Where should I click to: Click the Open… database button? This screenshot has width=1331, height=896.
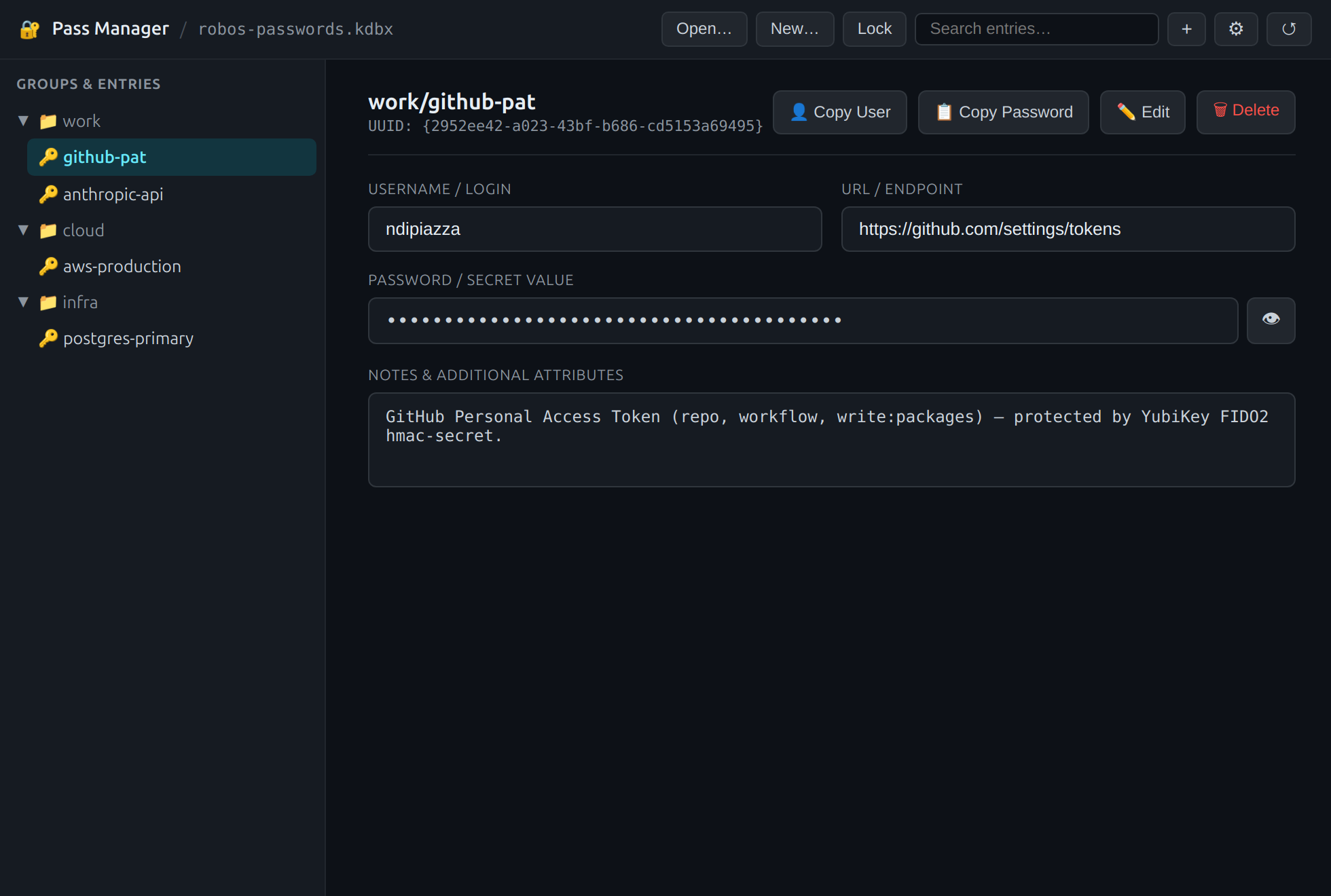click(x=704, y=29)
